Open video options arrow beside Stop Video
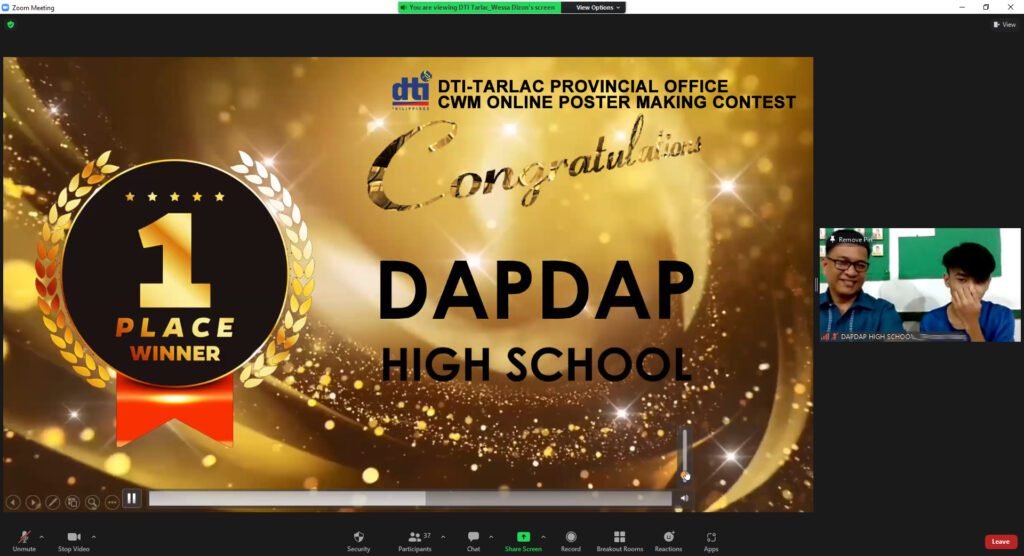1024x556 pixels. (x=93, y=537)
